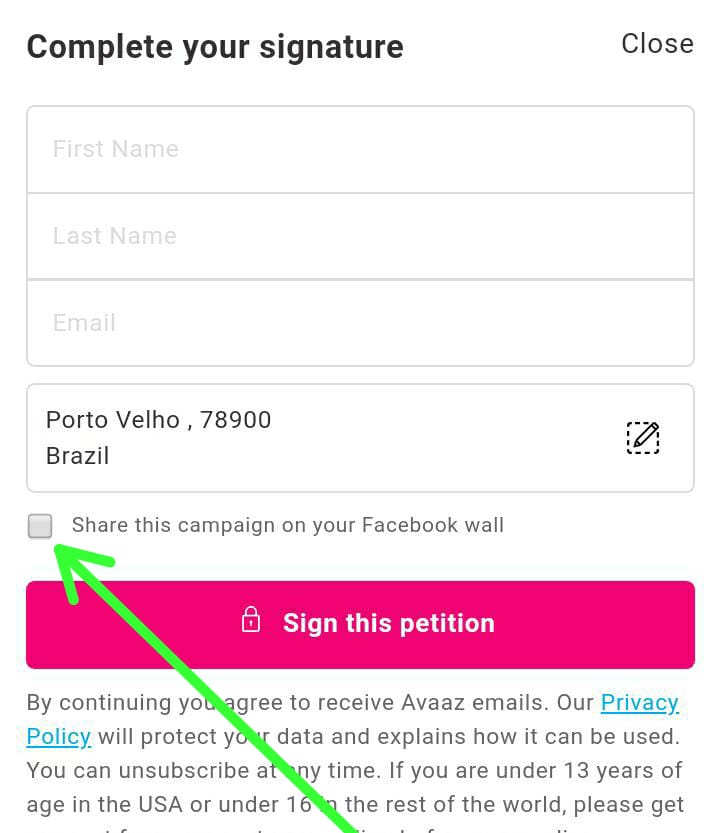Click the lock icon on the sign button

(x=251, y=620)
